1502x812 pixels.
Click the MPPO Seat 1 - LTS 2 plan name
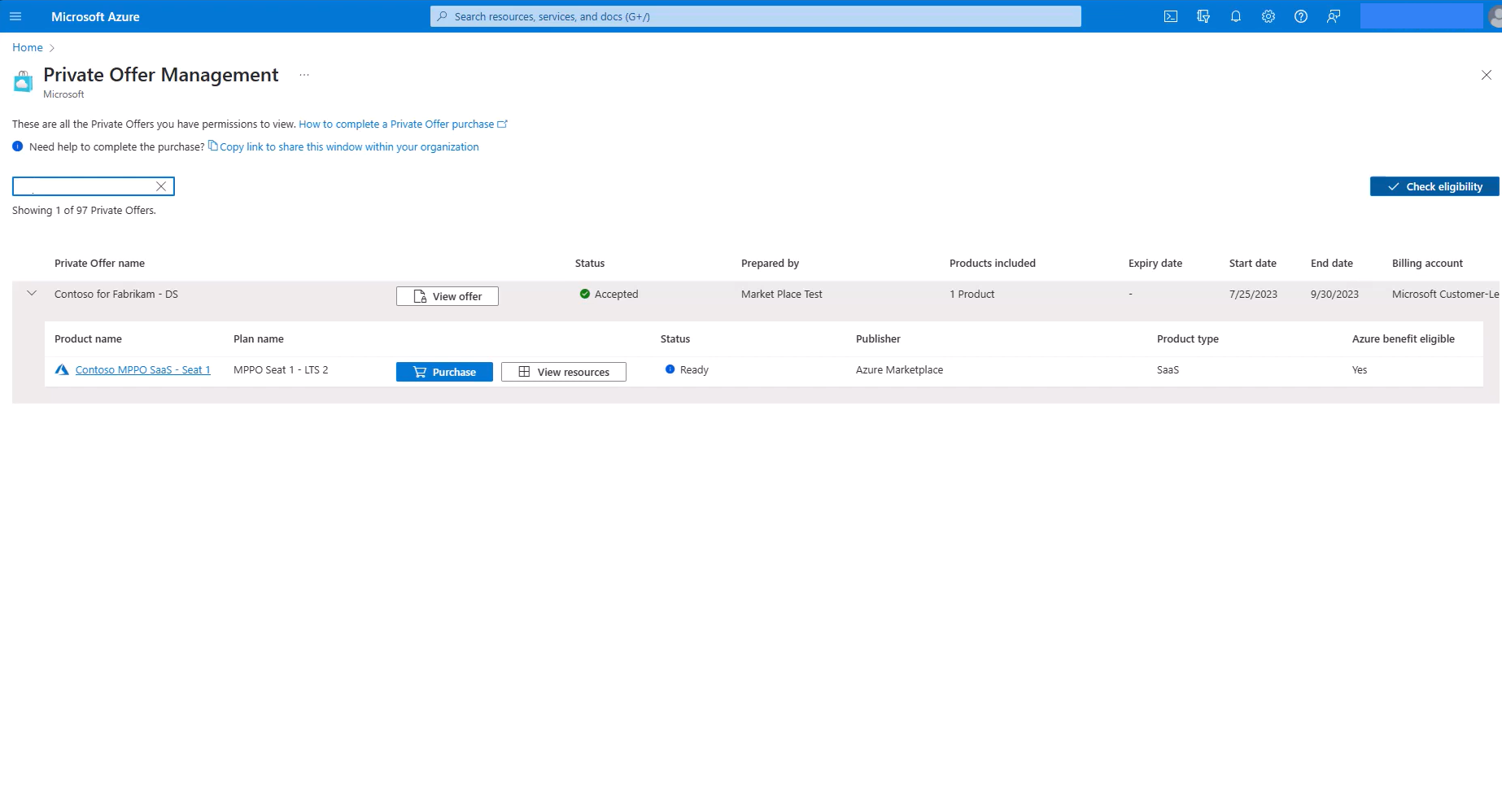(281, 369)
